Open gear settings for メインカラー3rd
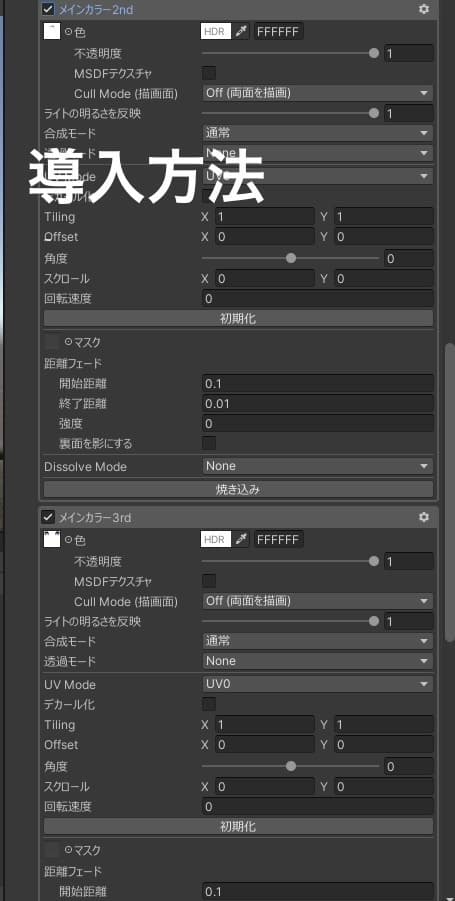 [x=424, y=517]
